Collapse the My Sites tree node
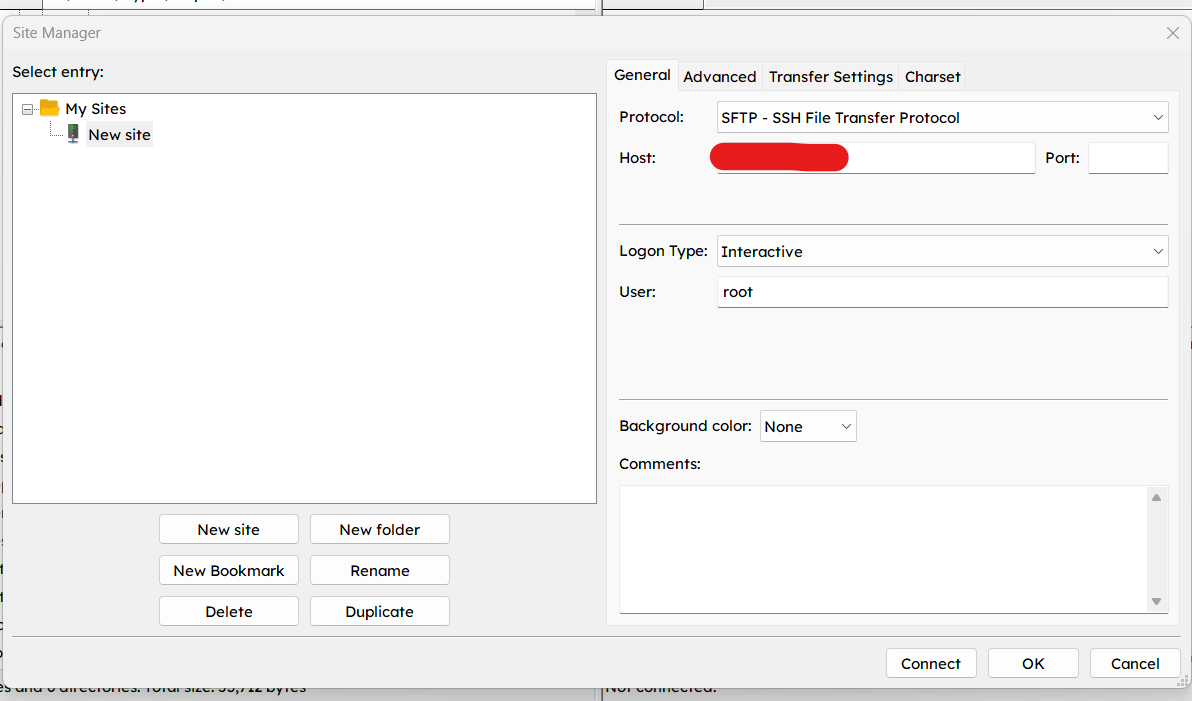The width and height of the screenshot is (1192, 701). pyautogui.click(x=27, y=109)
